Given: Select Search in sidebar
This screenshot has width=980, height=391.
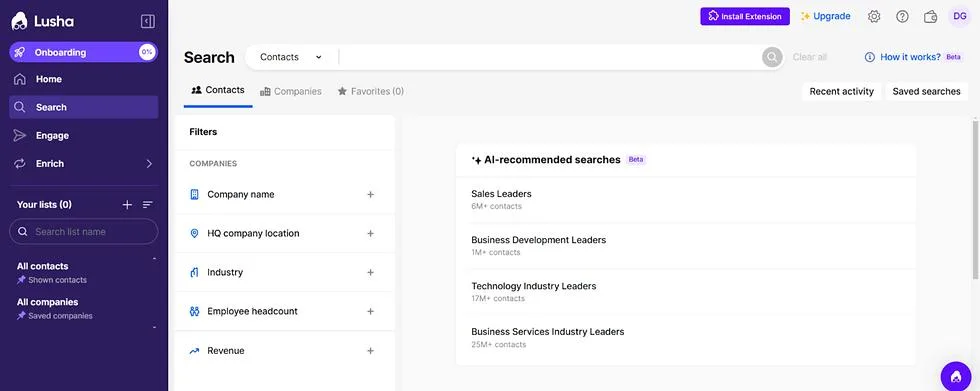Looking at the screenshot, I should click(84, 107).
